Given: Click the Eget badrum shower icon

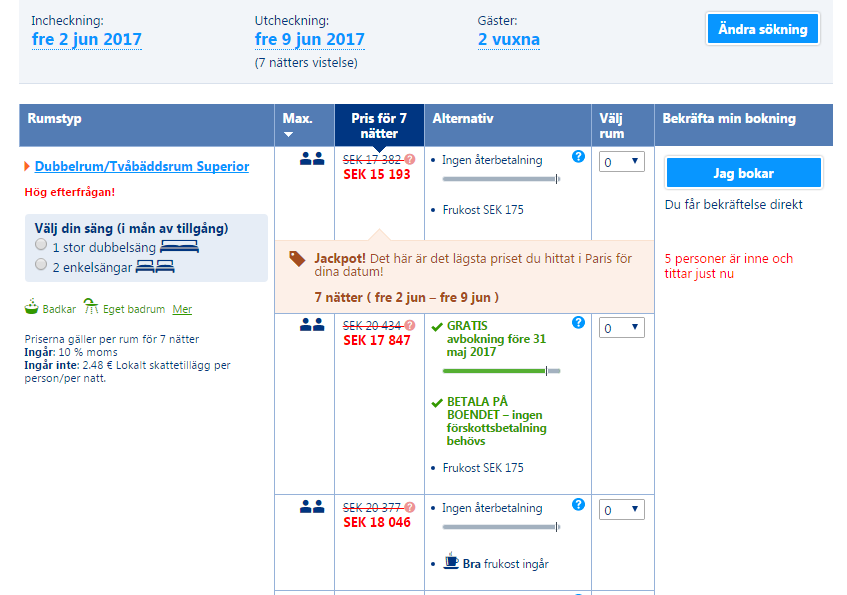Looking at the screenshot, I should [91, 306].
